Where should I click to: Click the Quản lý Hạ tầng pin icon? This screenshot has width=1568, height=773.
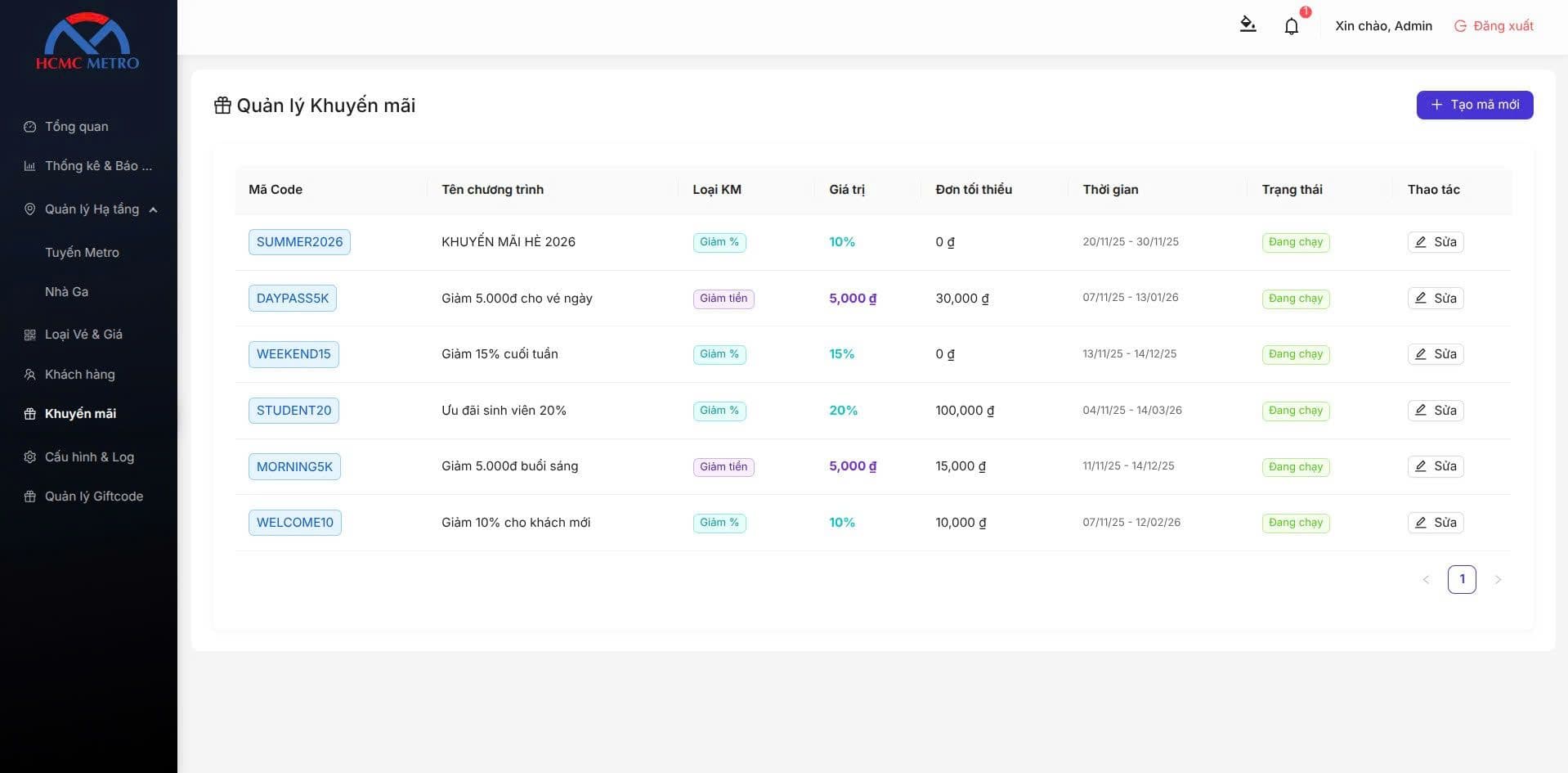pos(30,209)
